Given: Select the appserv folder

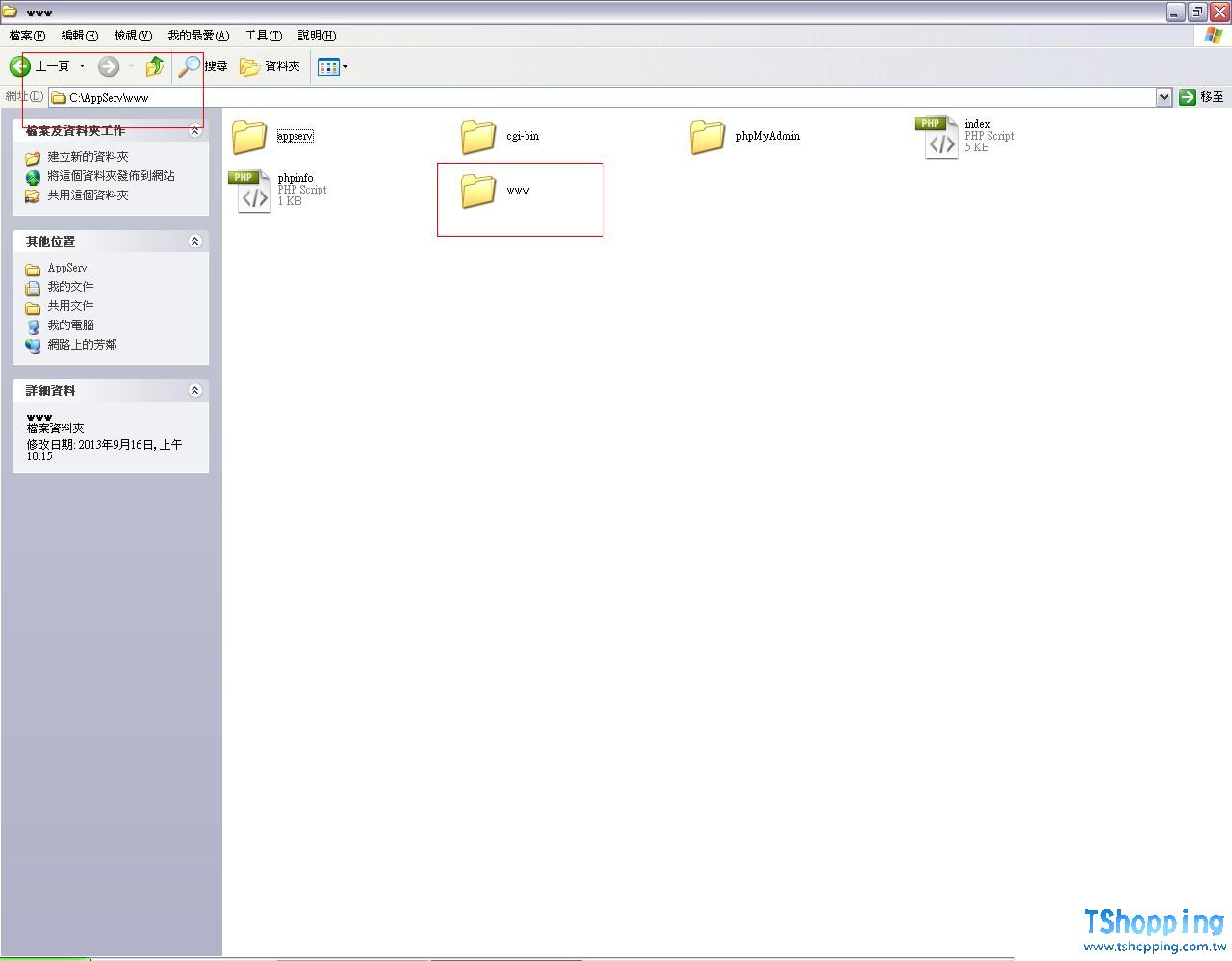Looking at the screenshot, I should [249, 137].
